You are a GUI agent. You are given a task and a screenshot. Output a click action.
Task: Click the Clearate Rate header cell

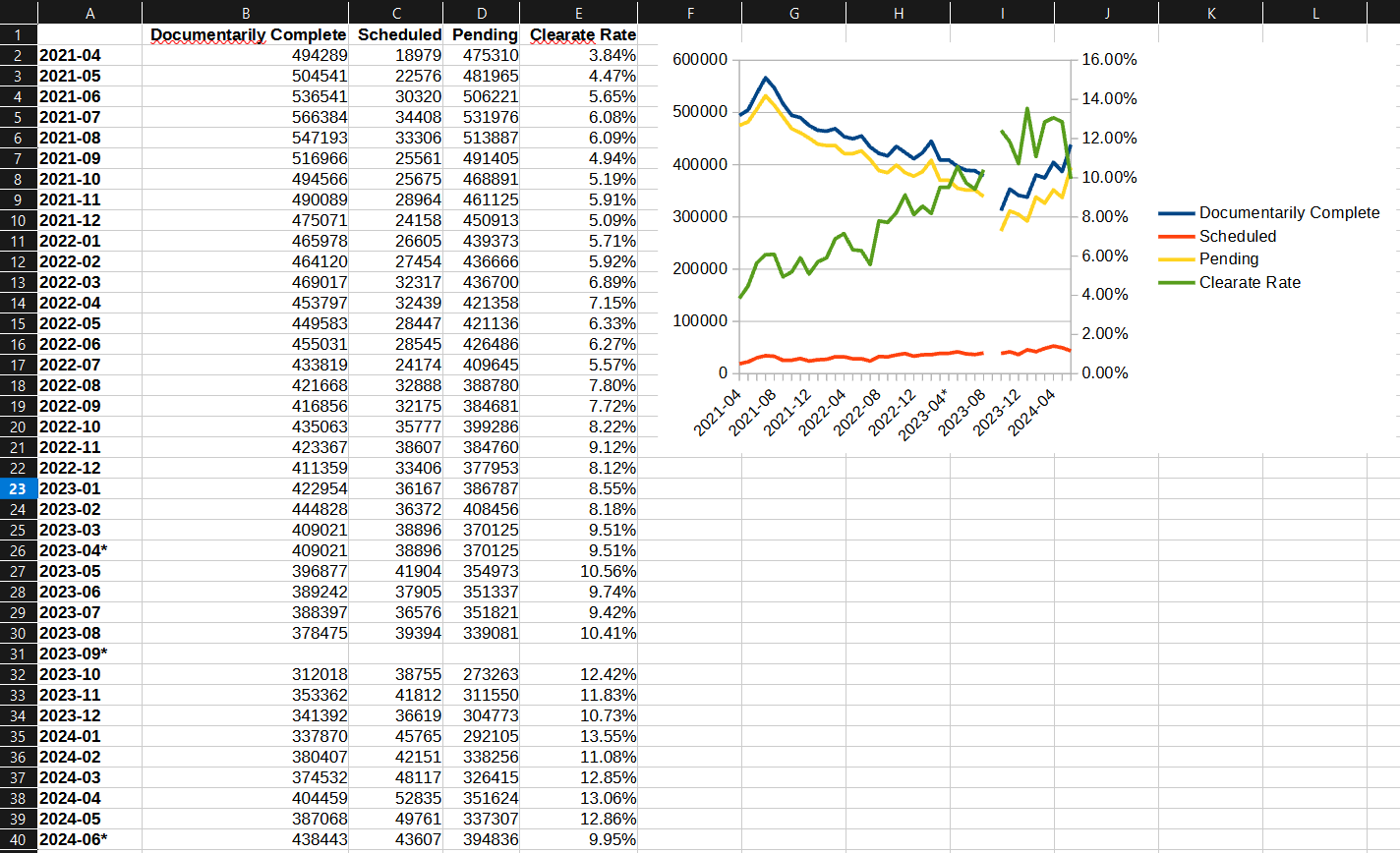point(579,34)
